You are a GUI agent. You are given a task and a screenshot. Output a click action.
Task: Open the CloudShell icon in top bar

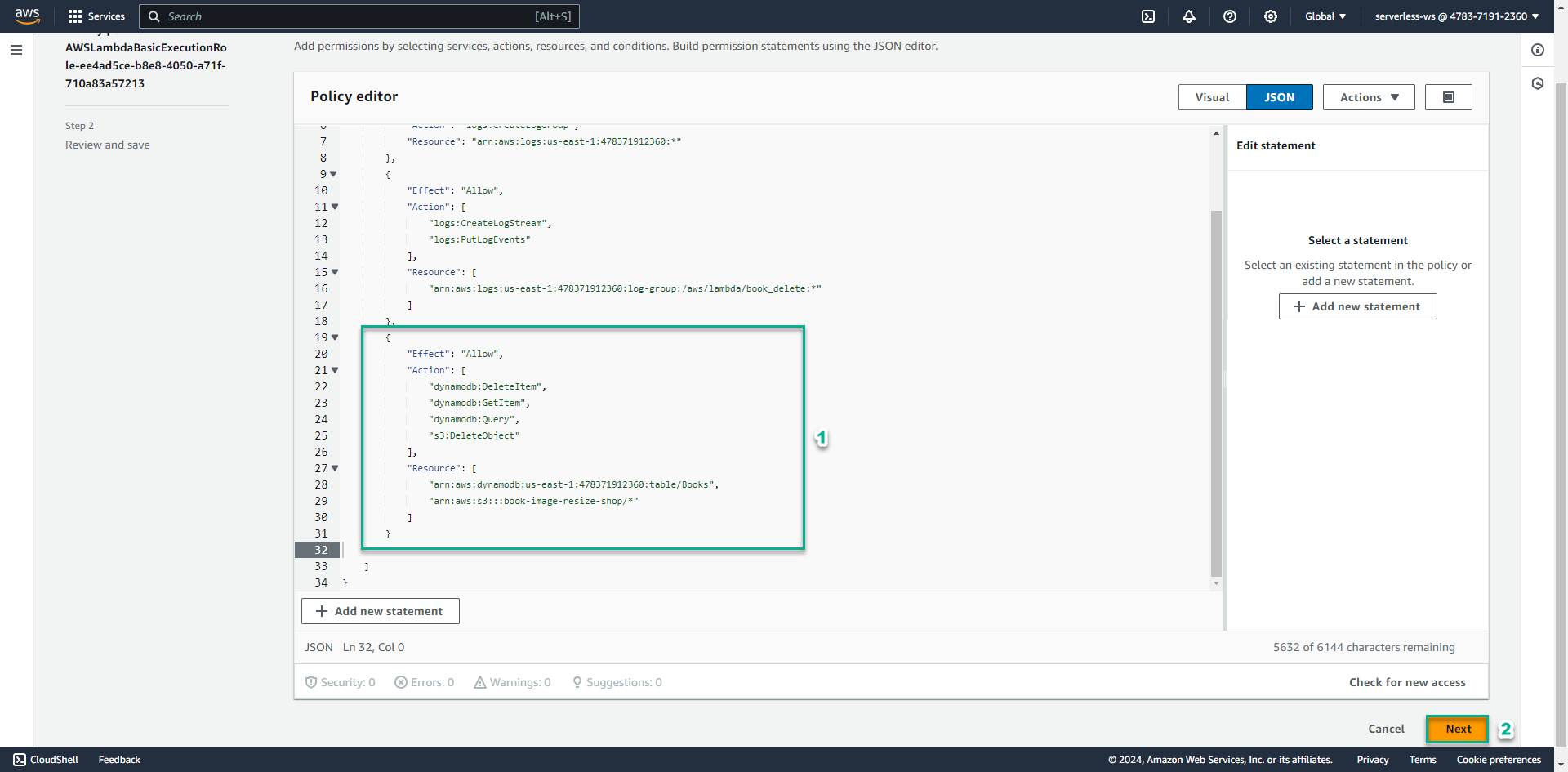coord(1148,16)
